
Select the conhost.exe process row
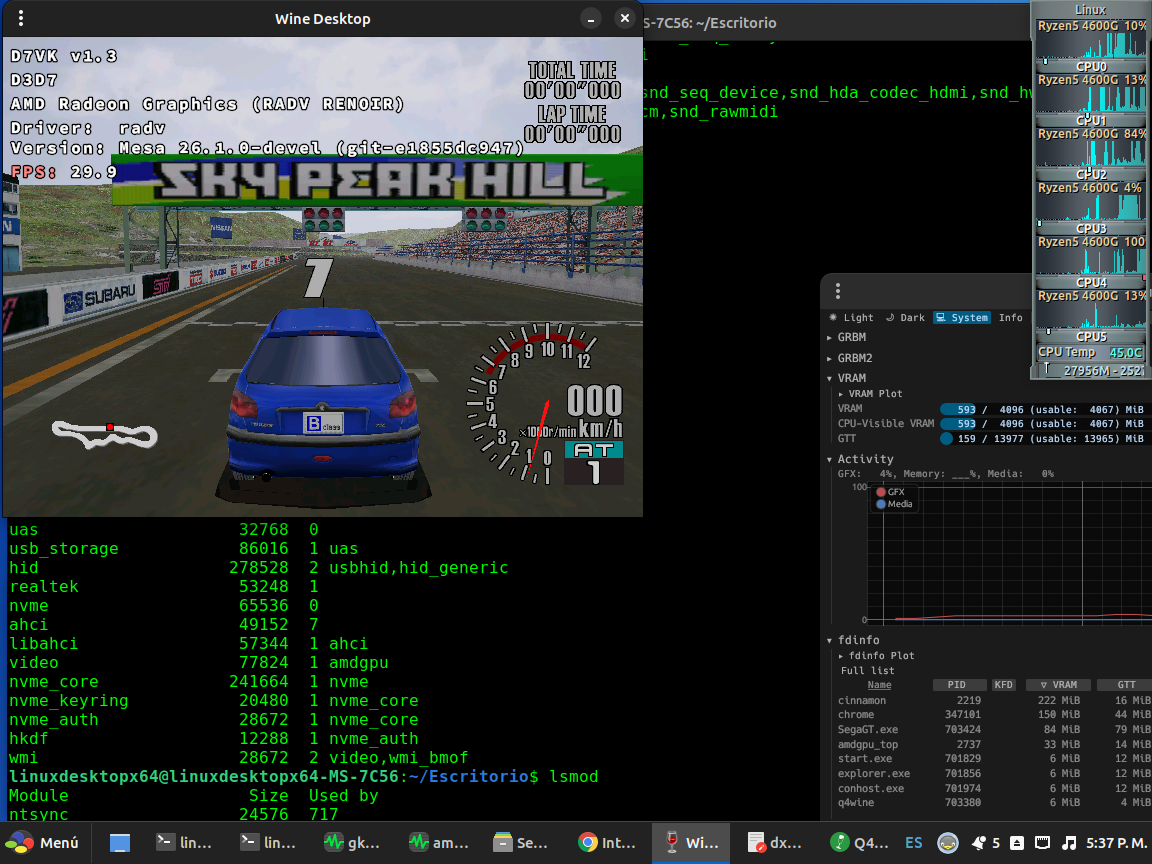coord(994,788)
